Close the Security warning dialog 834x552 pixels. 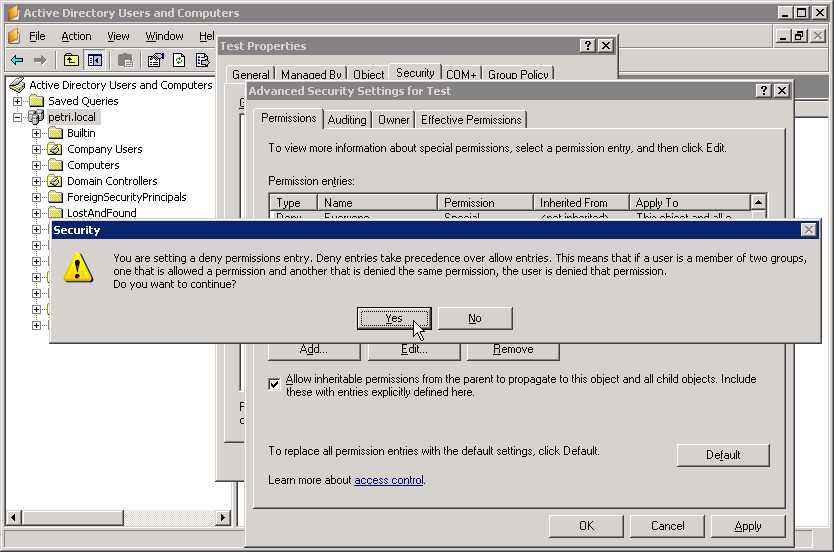coord(808,230)
